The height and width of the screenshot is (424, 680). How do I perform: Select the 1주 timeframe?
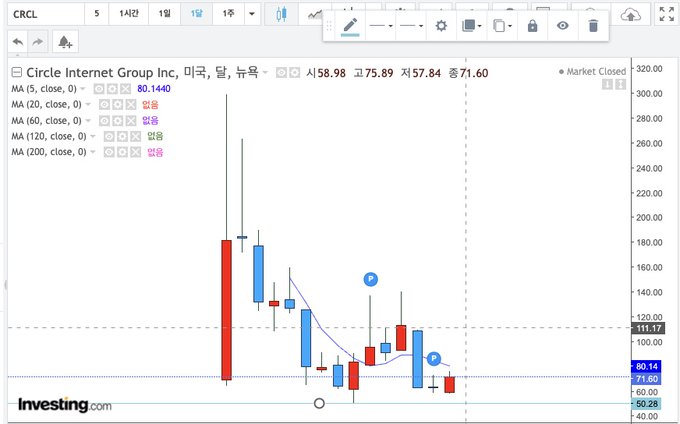229,14
